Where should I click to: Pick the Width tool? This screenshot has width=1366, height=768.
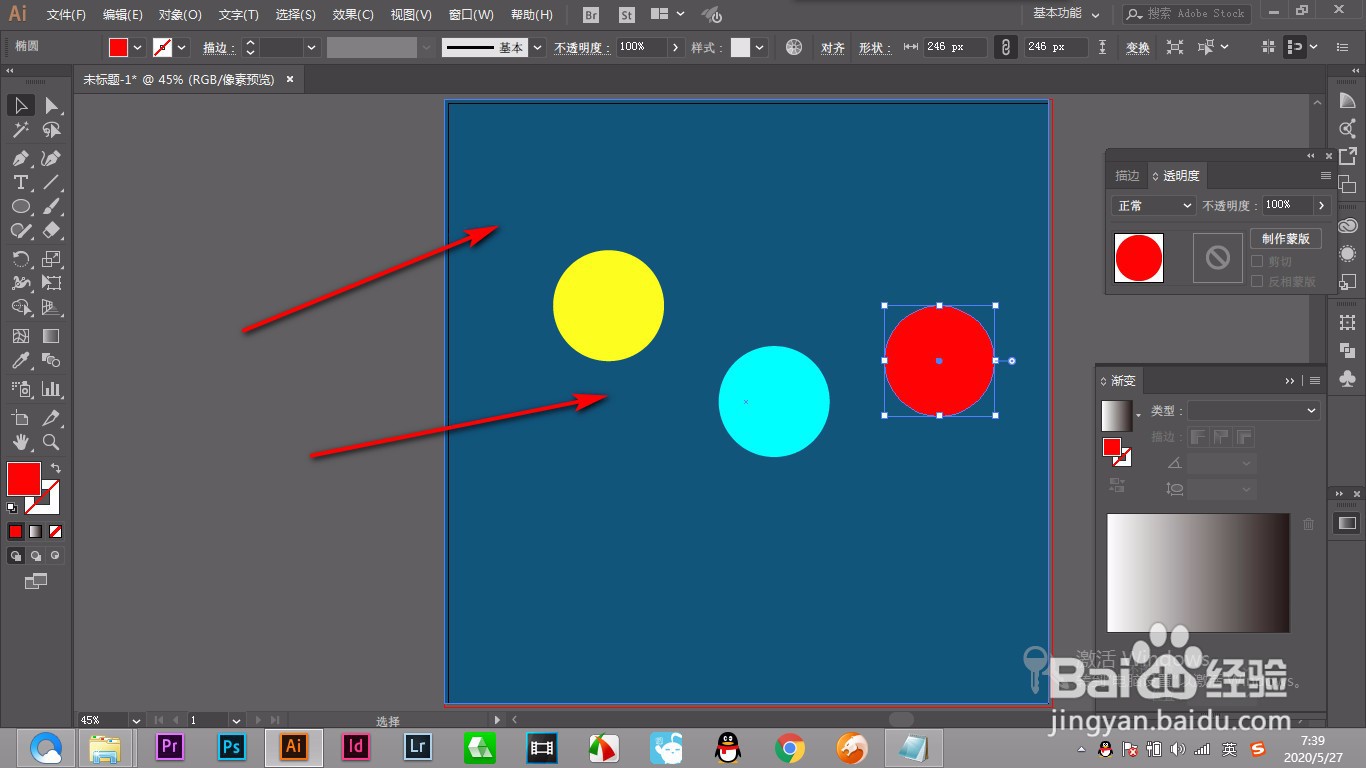21,282
